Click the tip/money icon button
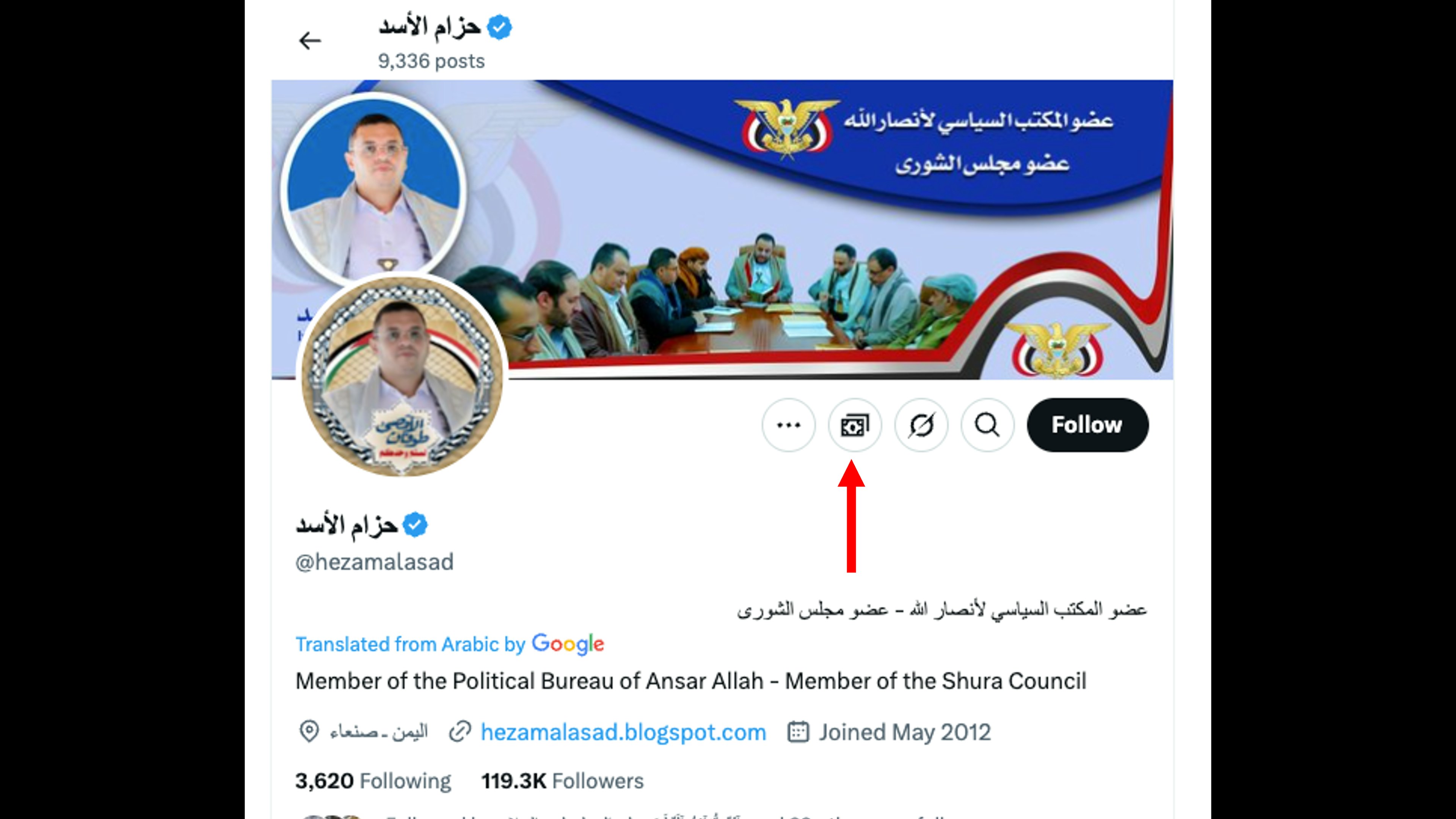The image size is (1456, 819). [855, 425]
